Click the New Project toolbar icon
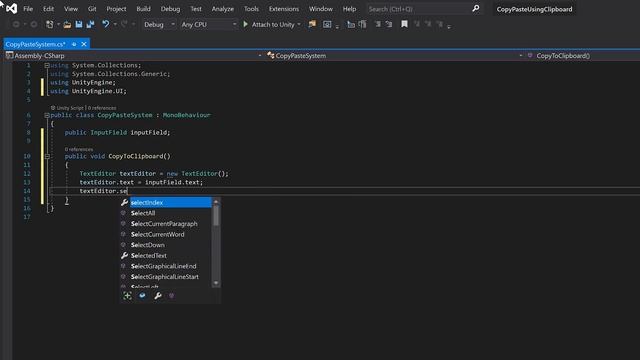640x360 pixels. click(49, 24)
